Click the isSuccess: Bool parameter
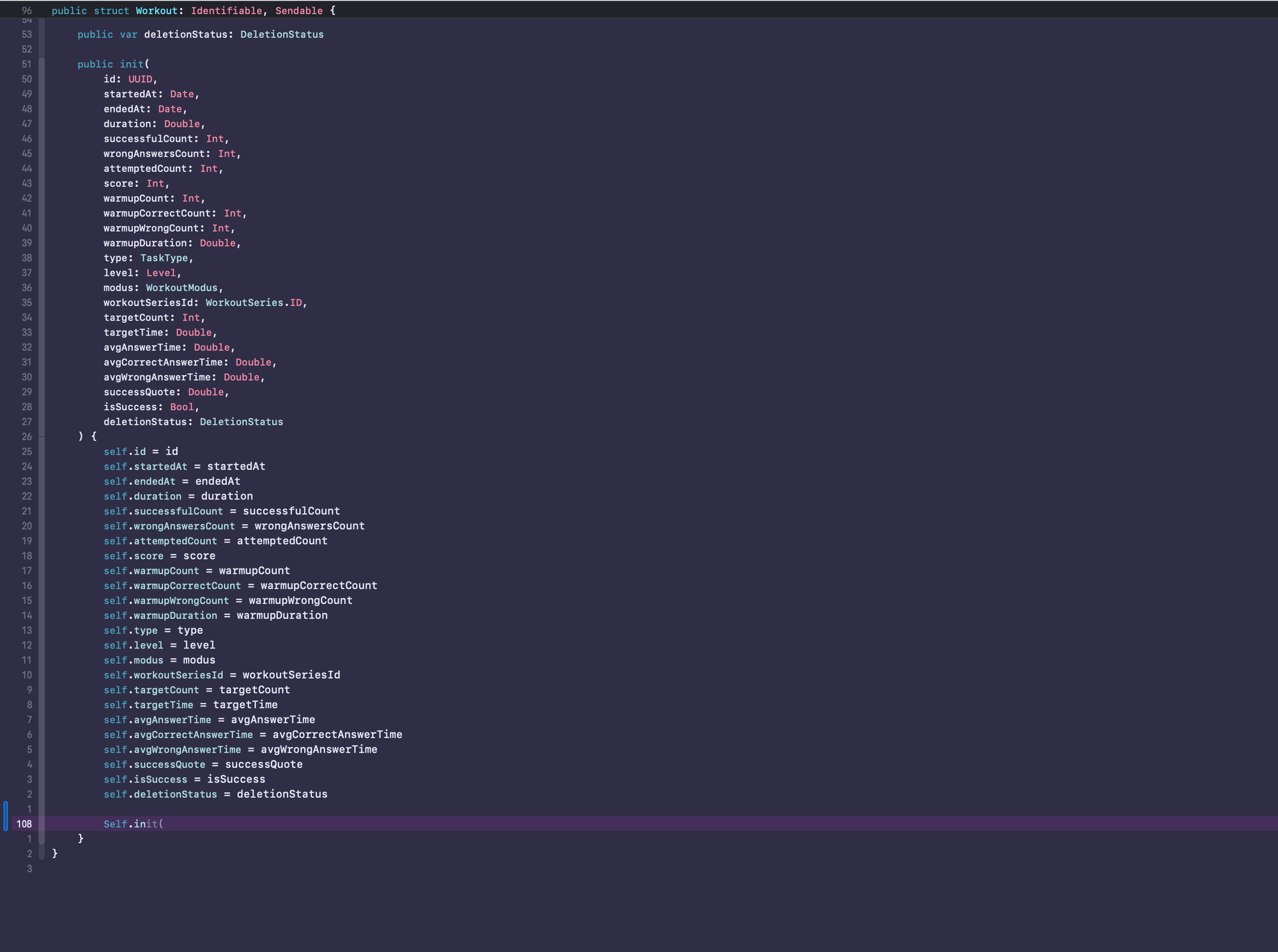 click(151, 407)
